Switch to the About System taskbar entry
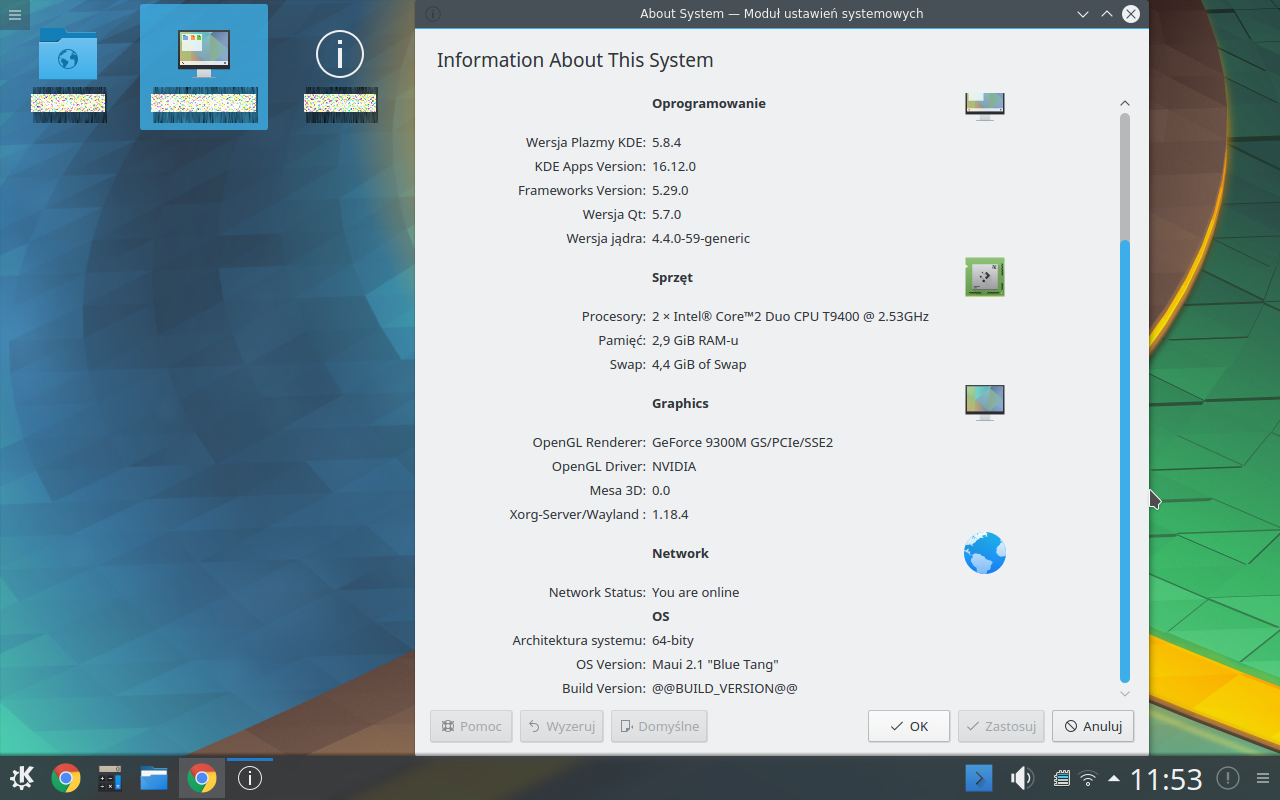 pyautogui.click(x=250, y=778)
